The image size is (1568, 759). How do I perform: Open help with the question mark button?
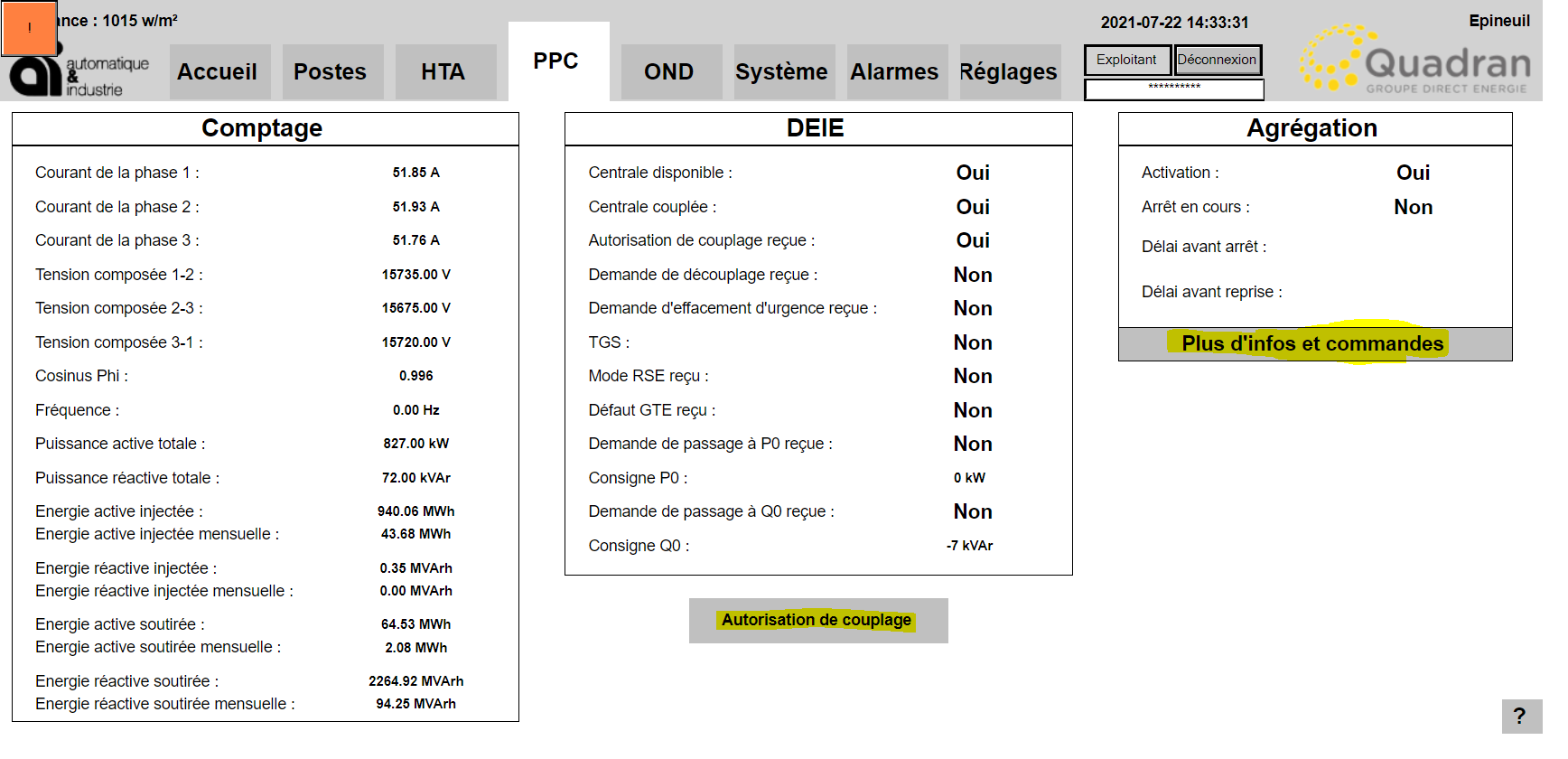tap(1520, 717)
